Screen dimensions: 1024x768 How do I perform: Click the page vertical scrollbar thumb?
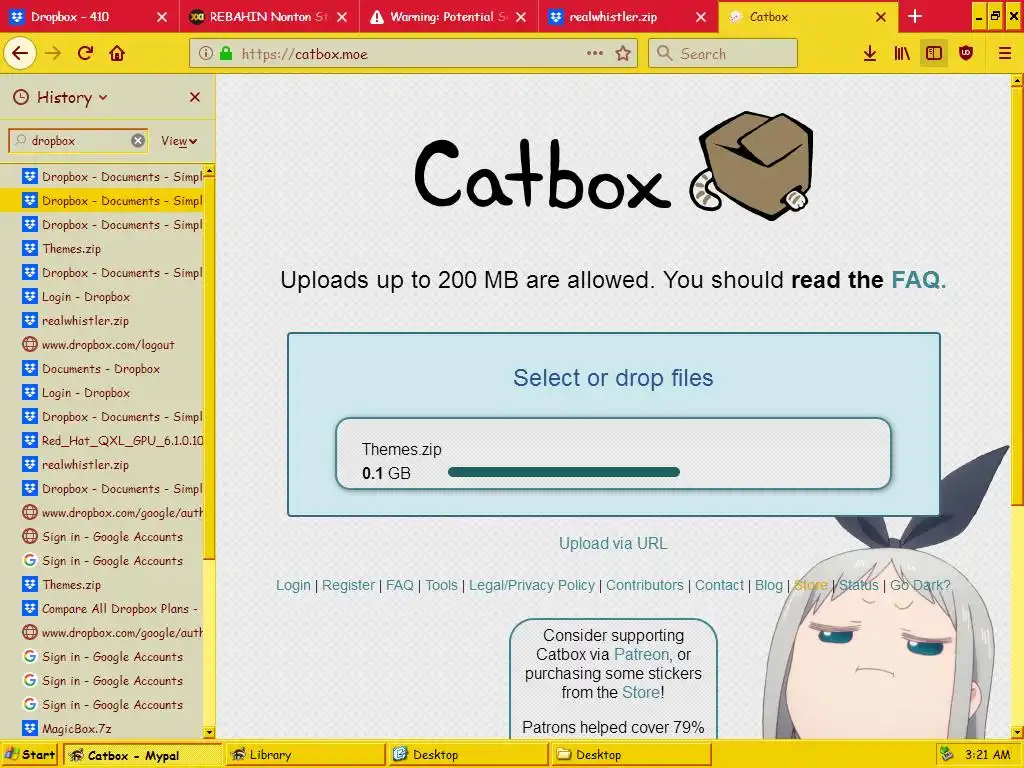(x=1017, y=295)
